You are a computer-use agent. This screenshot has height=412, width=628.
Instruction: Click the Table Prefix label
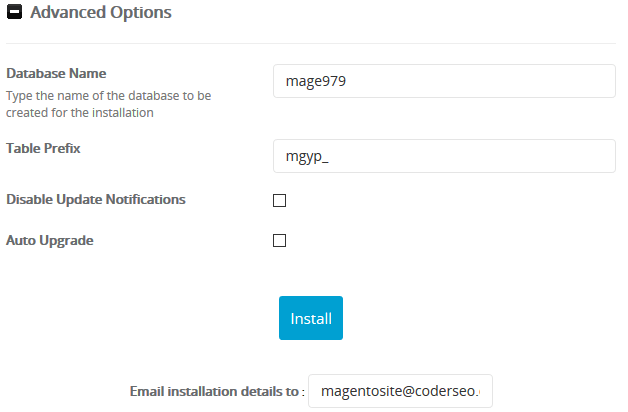[43, 148]
